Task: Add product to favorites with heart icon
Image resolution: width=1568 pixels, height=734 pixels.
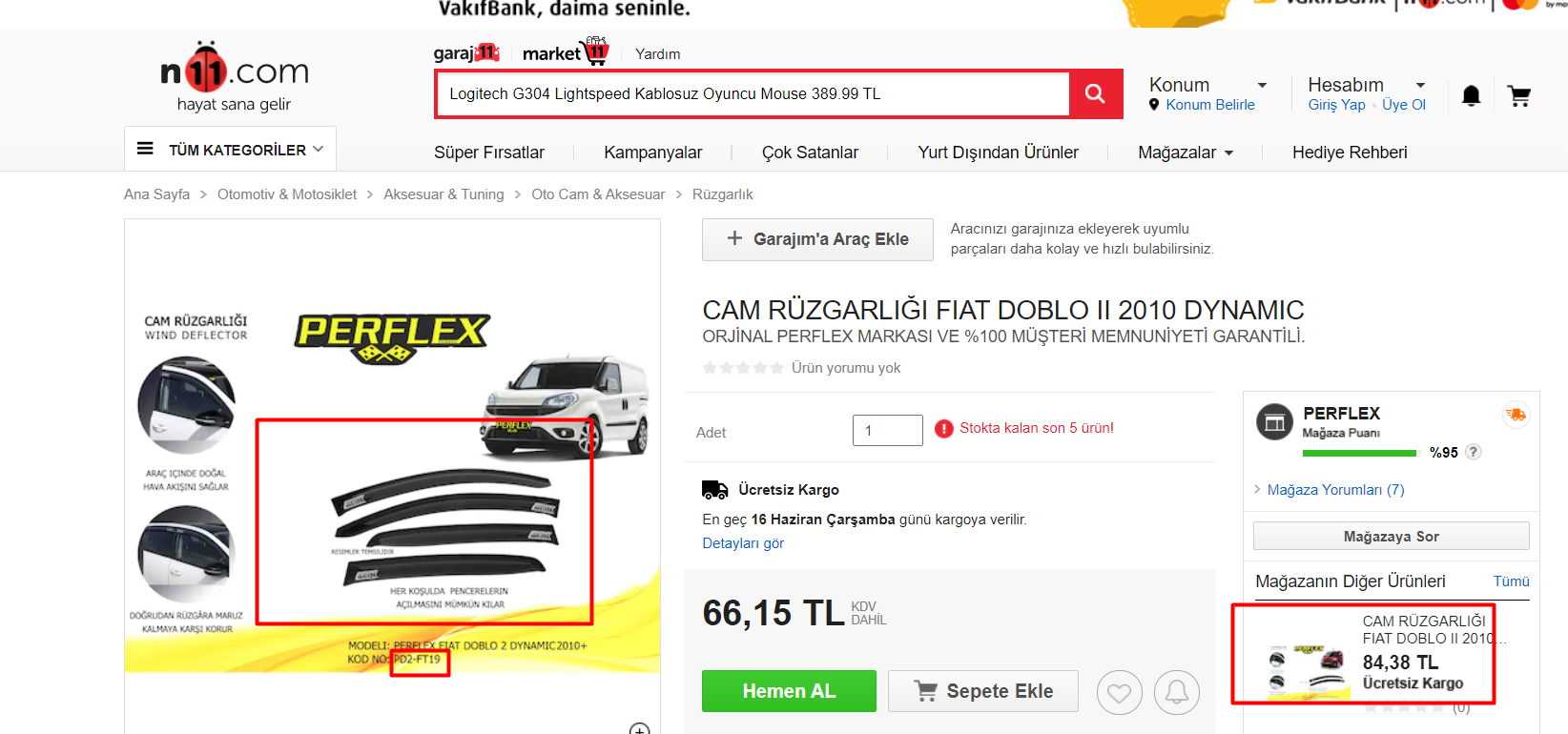Action: pos(1119,692)
